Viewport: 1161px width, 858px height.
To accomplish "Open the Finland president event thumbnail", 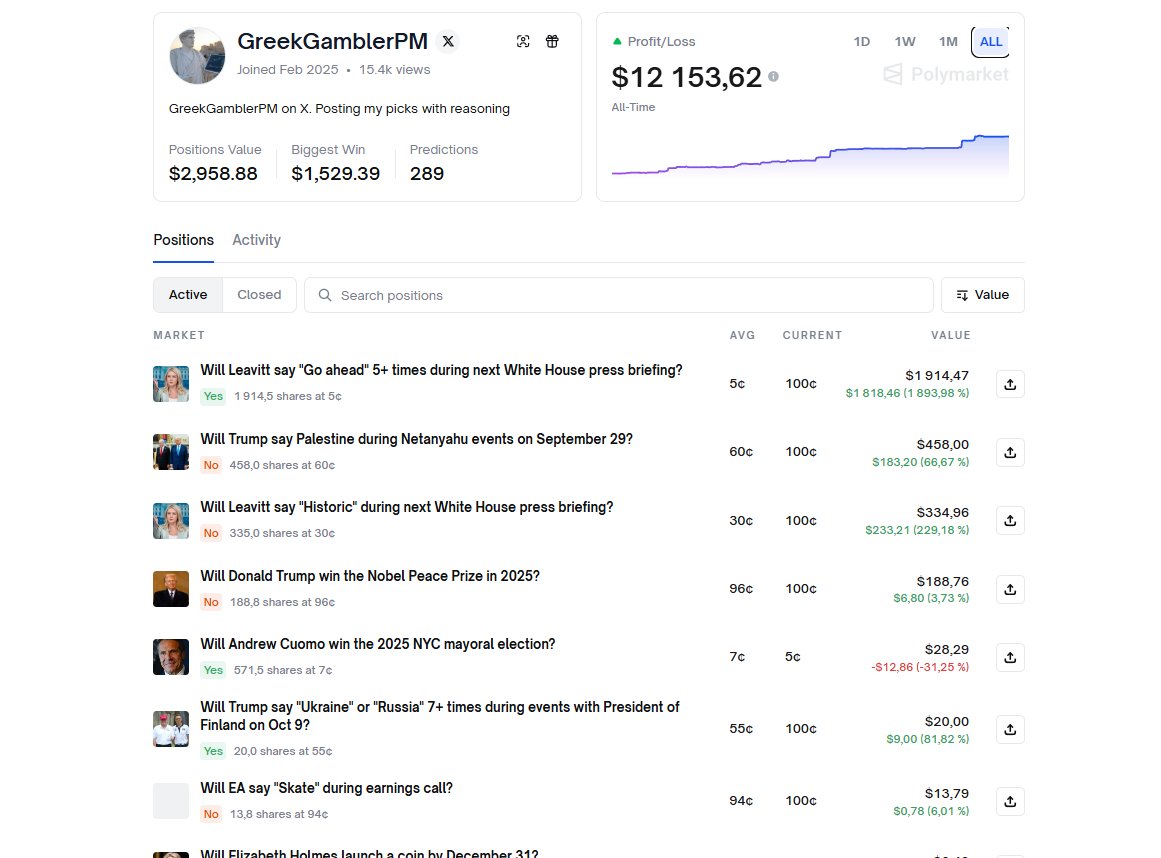I will click(171, 728).
